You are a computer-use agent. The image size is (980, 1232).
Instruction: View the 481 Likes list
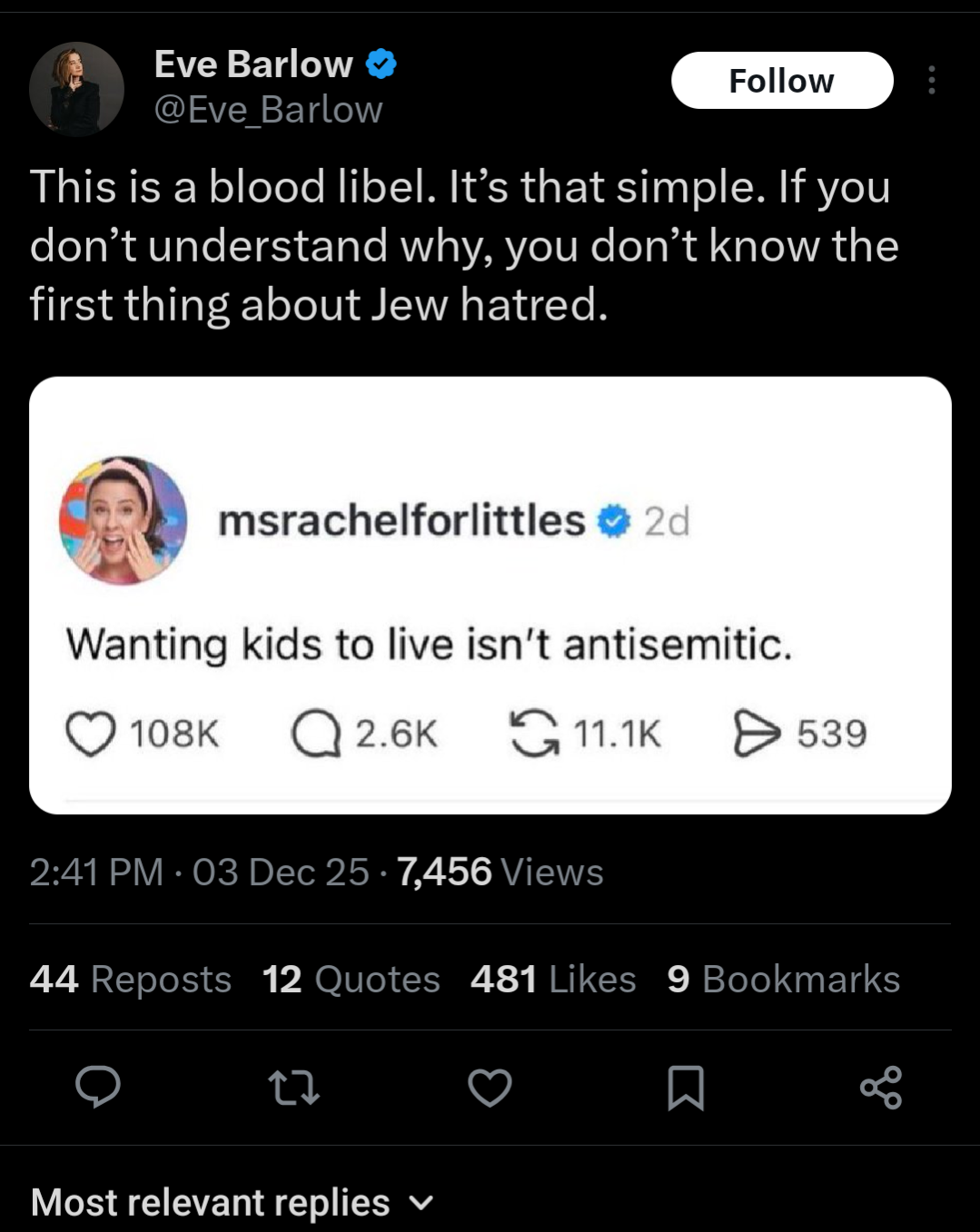[x=553, y=980]
